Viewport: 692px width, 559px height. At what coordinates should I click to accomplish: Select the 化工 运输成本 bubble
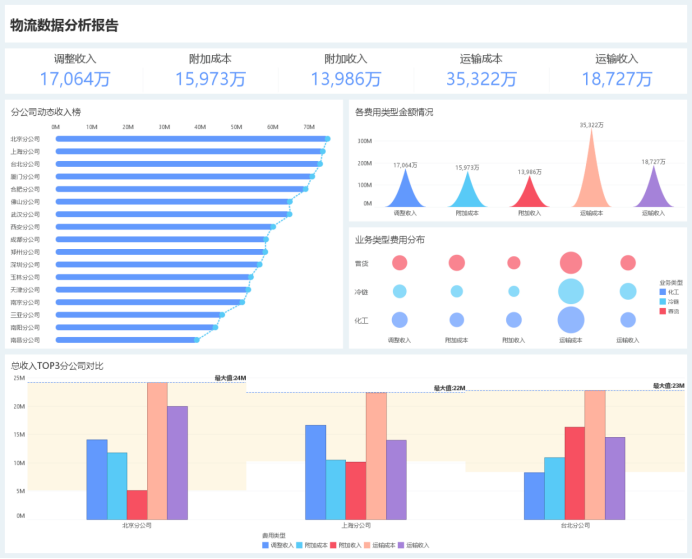(570, 320)
